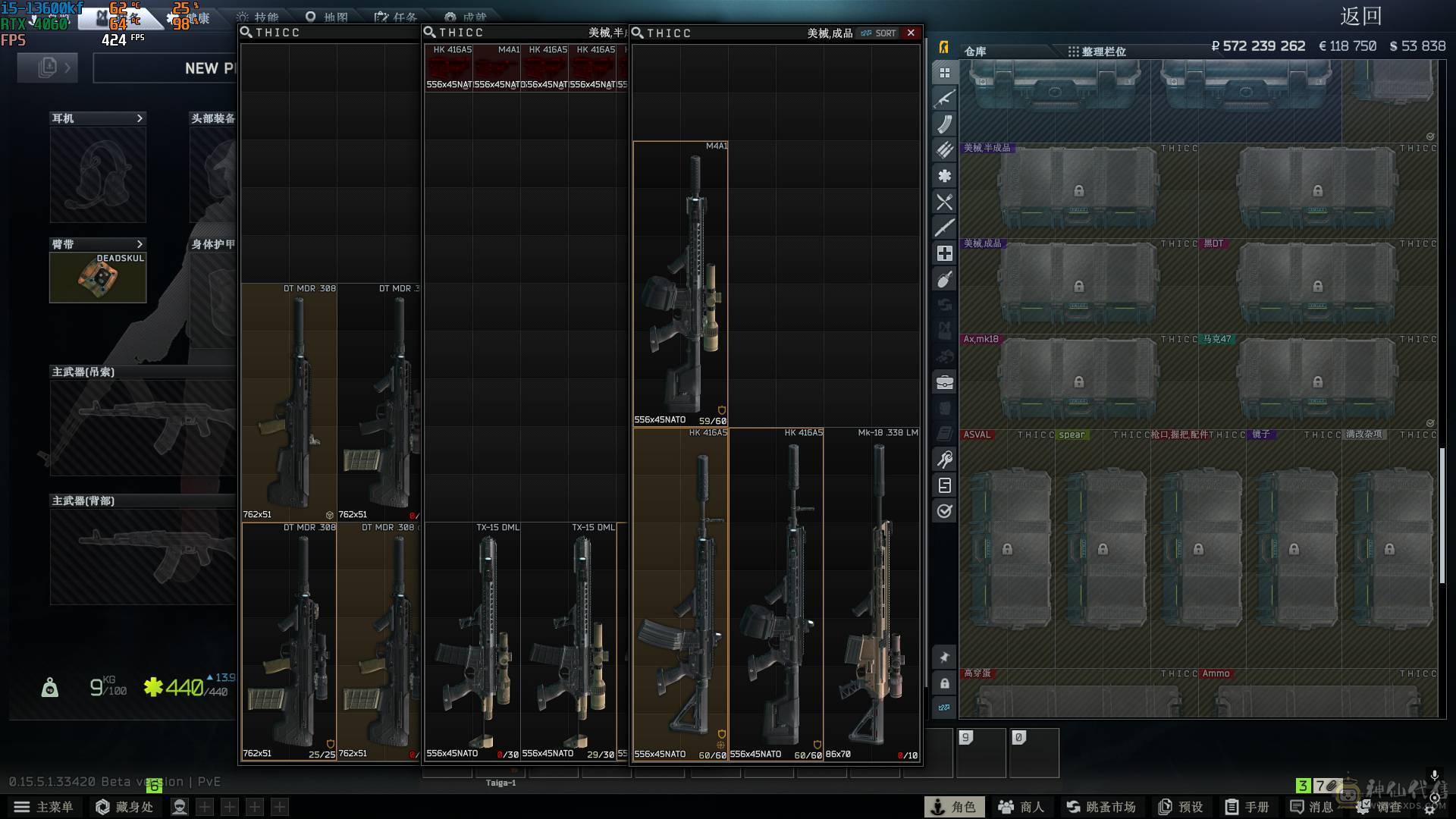
Task: Open the 跳蚤市场 flea market tab
Action: (1101, 807)
